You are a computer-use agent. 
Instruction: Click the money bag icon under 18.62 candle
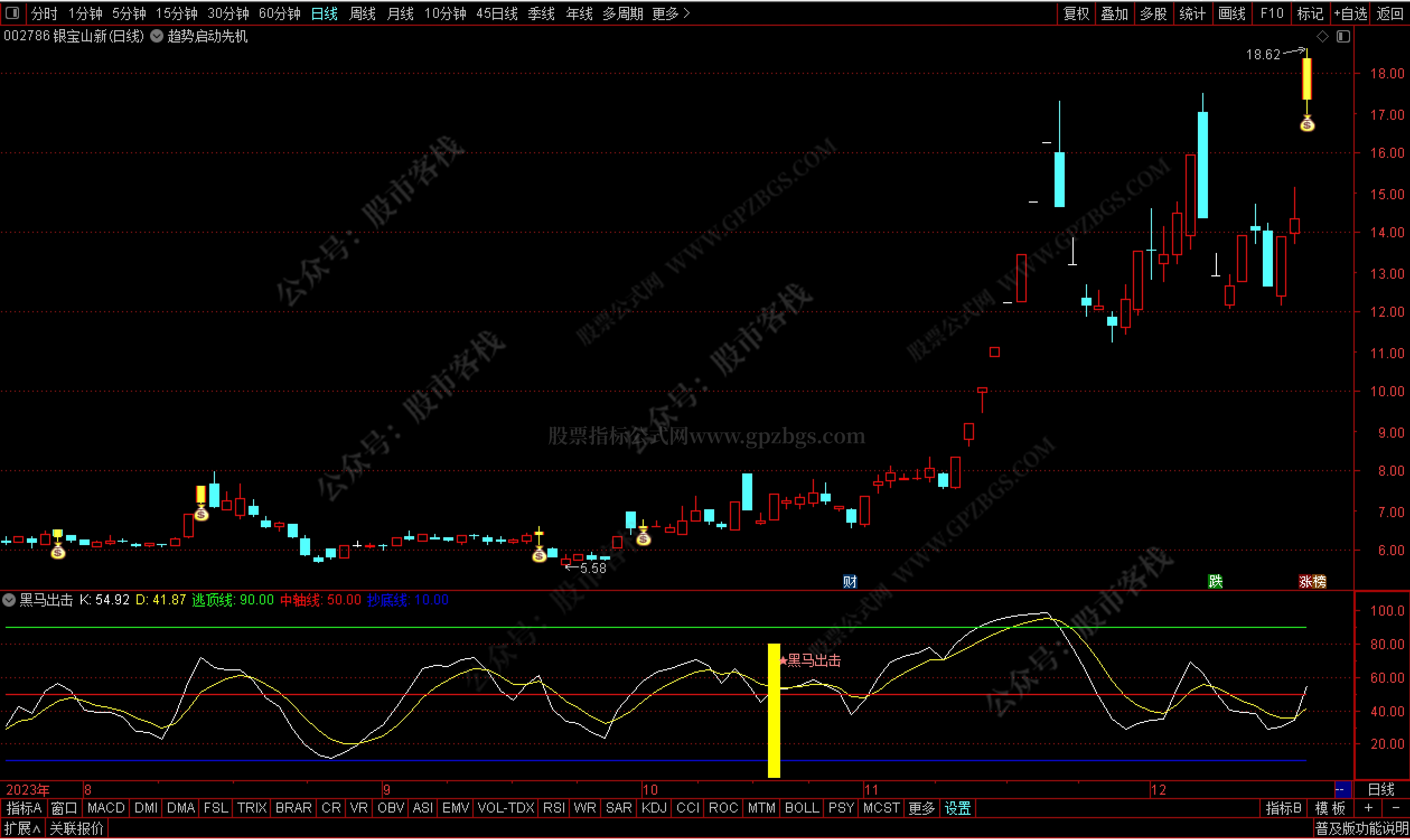pos(1307,123)
